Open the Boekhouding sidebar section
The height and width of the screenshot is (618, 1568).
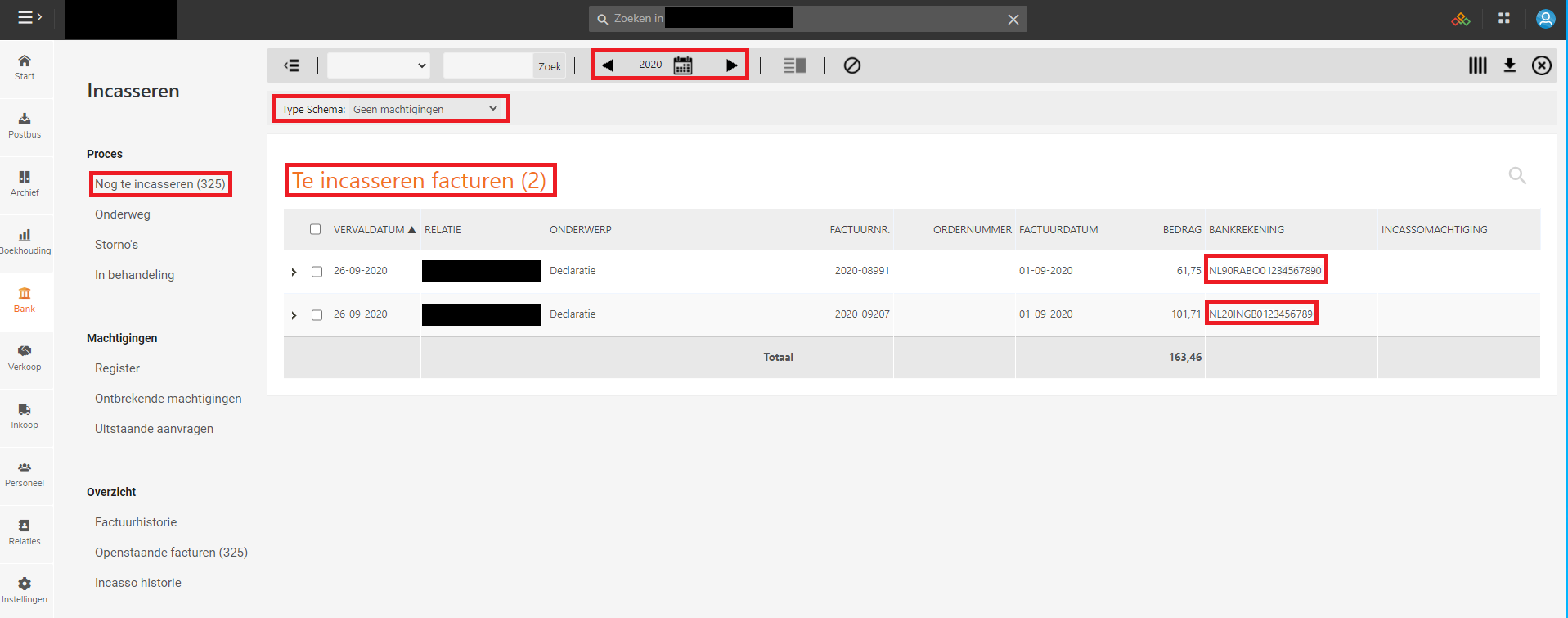[25, 241]
